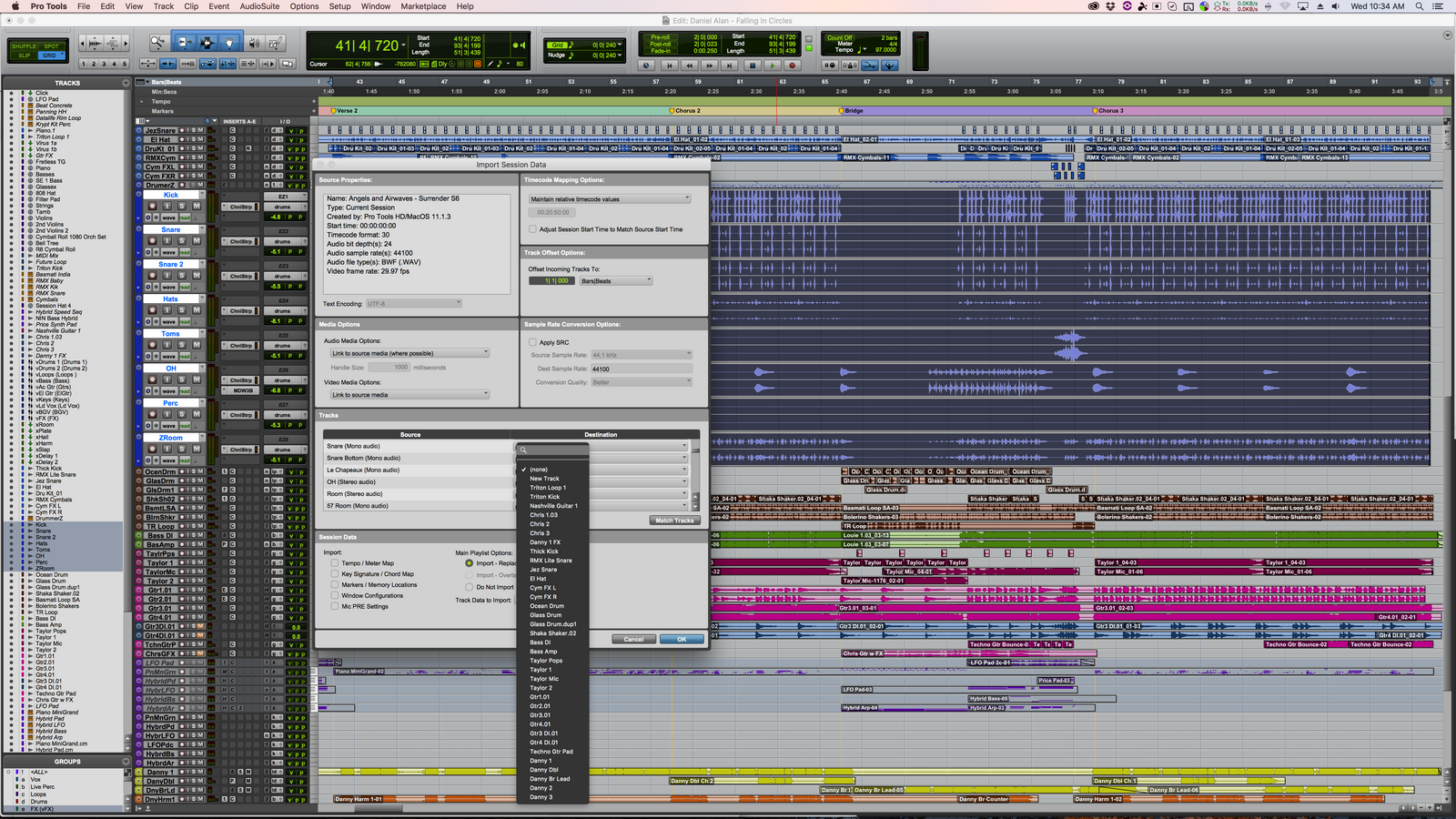Click the Rewind transport button

[689, 65]
